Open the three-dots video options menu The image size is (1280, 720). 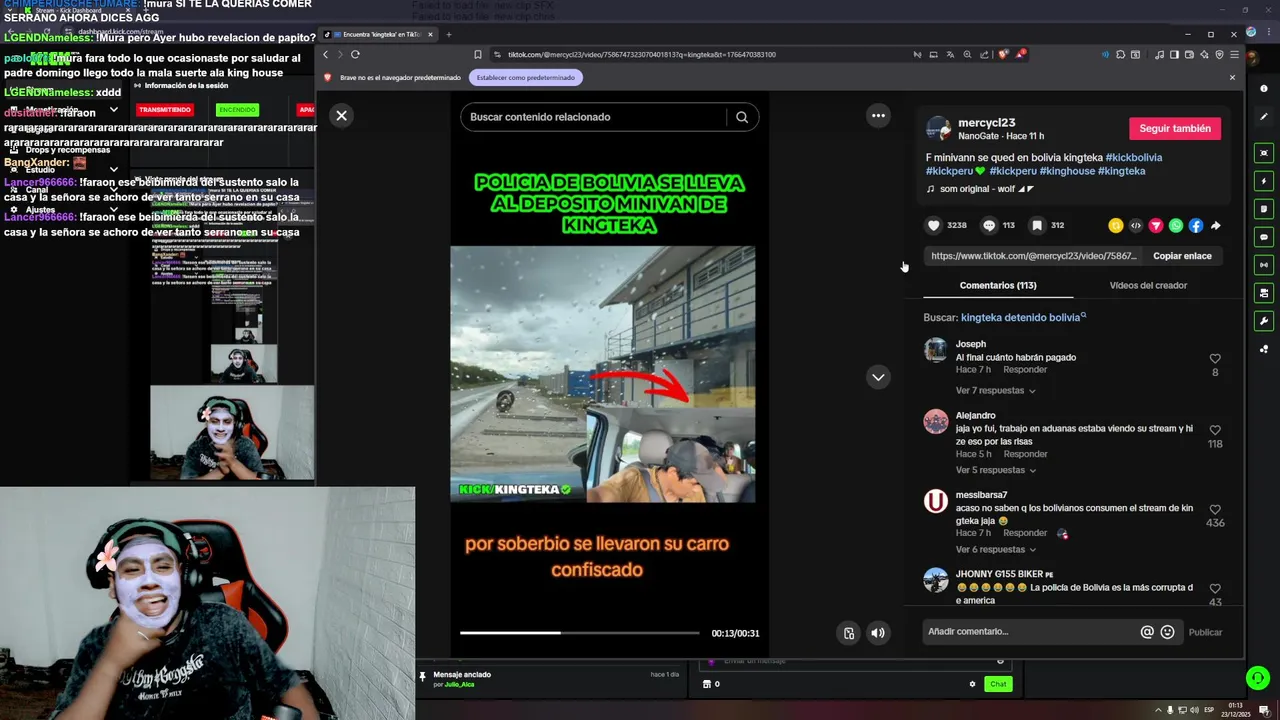pyautogui.click(x=878, y=115)
